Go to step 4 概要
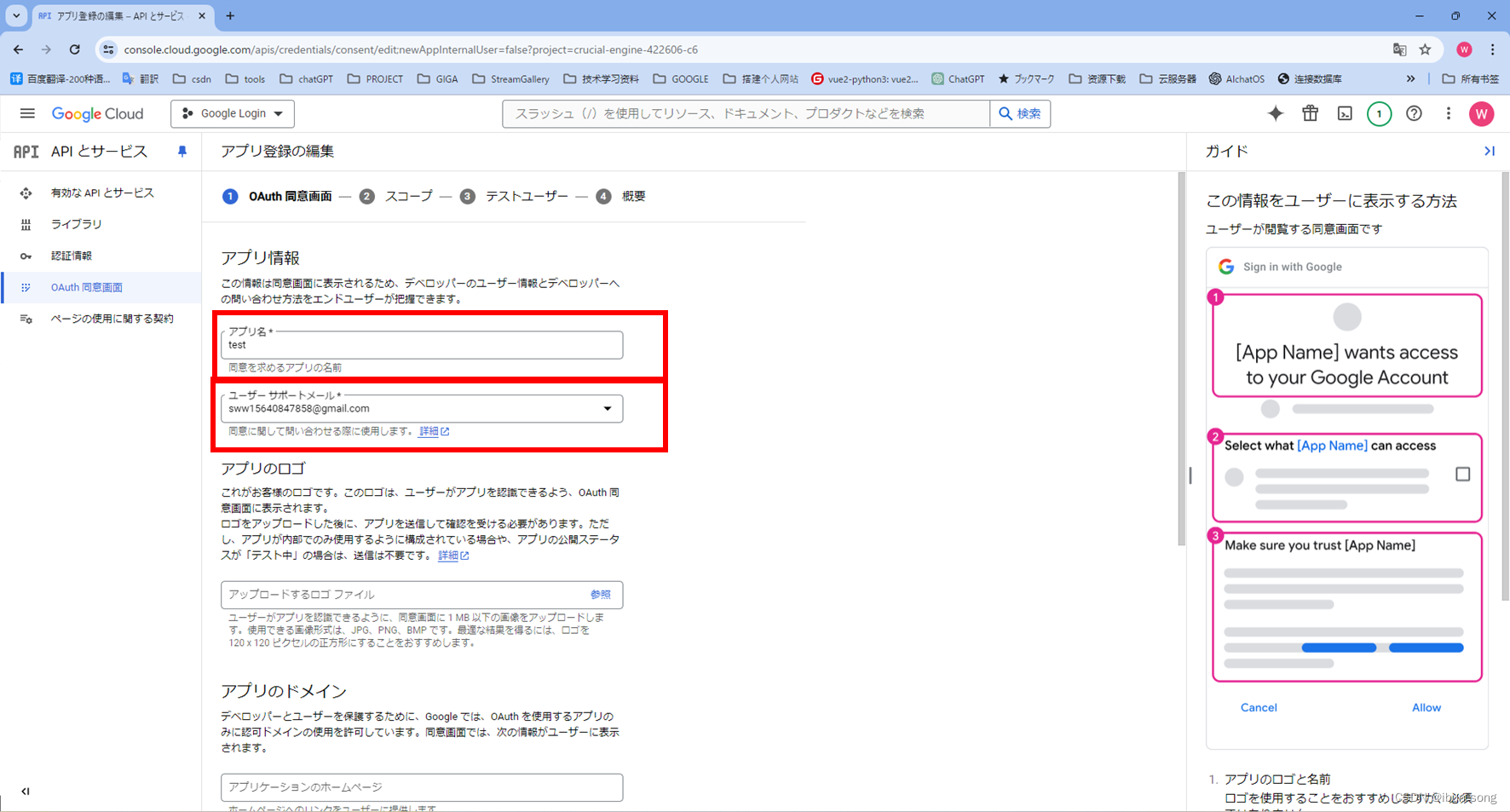The height and width of the screenshot is (812, 1510). pos(621,196)
